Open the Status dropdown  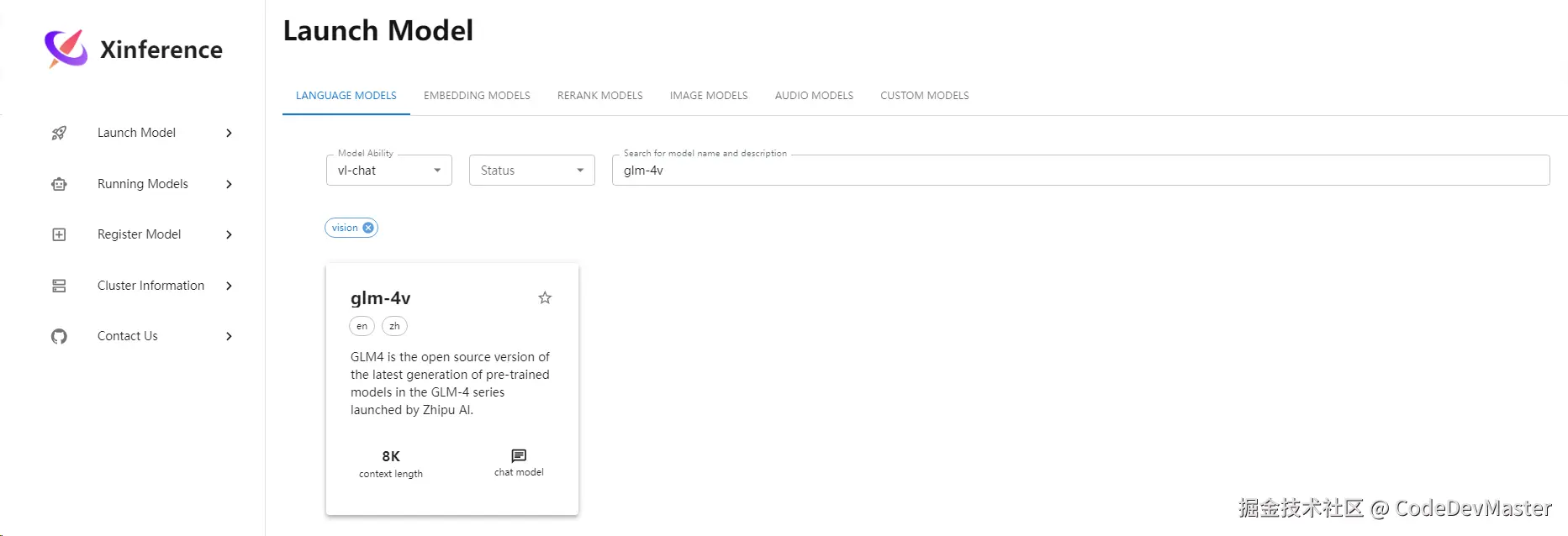tap(532, 171)
